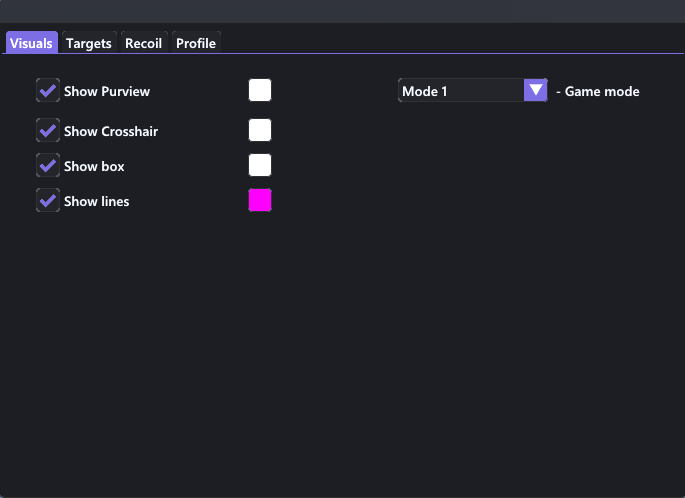This screenshot has width=685, height=498.
Task: Click the window's top title bar
Action: click(x=342, y=11)
